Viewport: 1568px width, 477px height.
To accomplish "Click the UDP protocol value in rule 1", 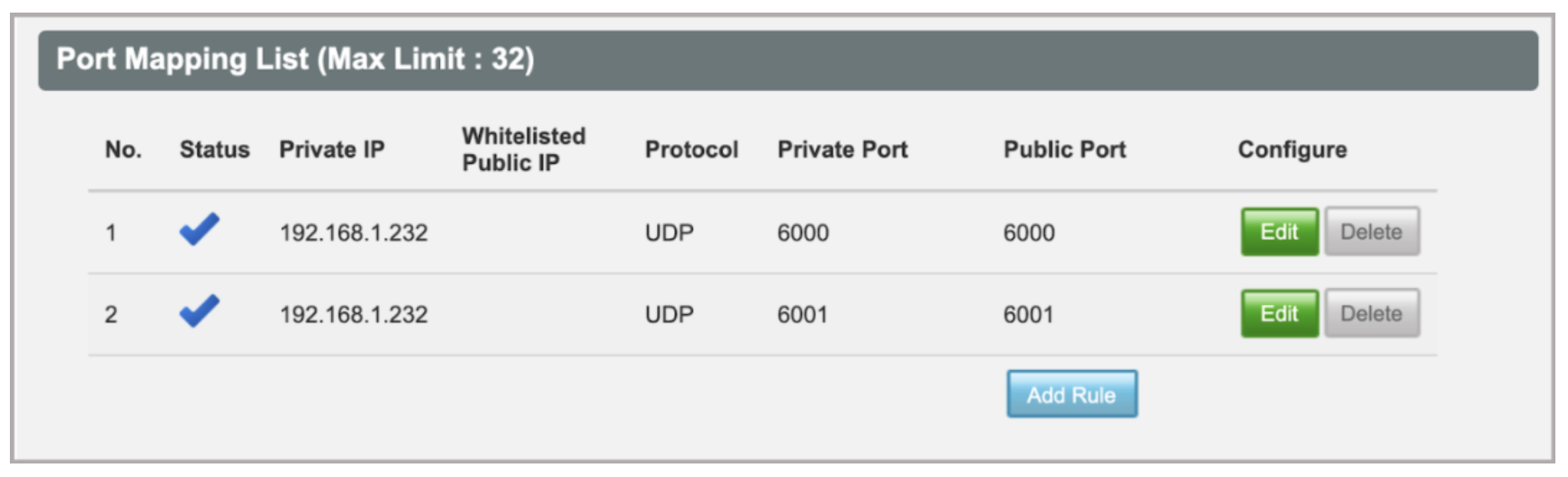I will (x=669, y=233).
